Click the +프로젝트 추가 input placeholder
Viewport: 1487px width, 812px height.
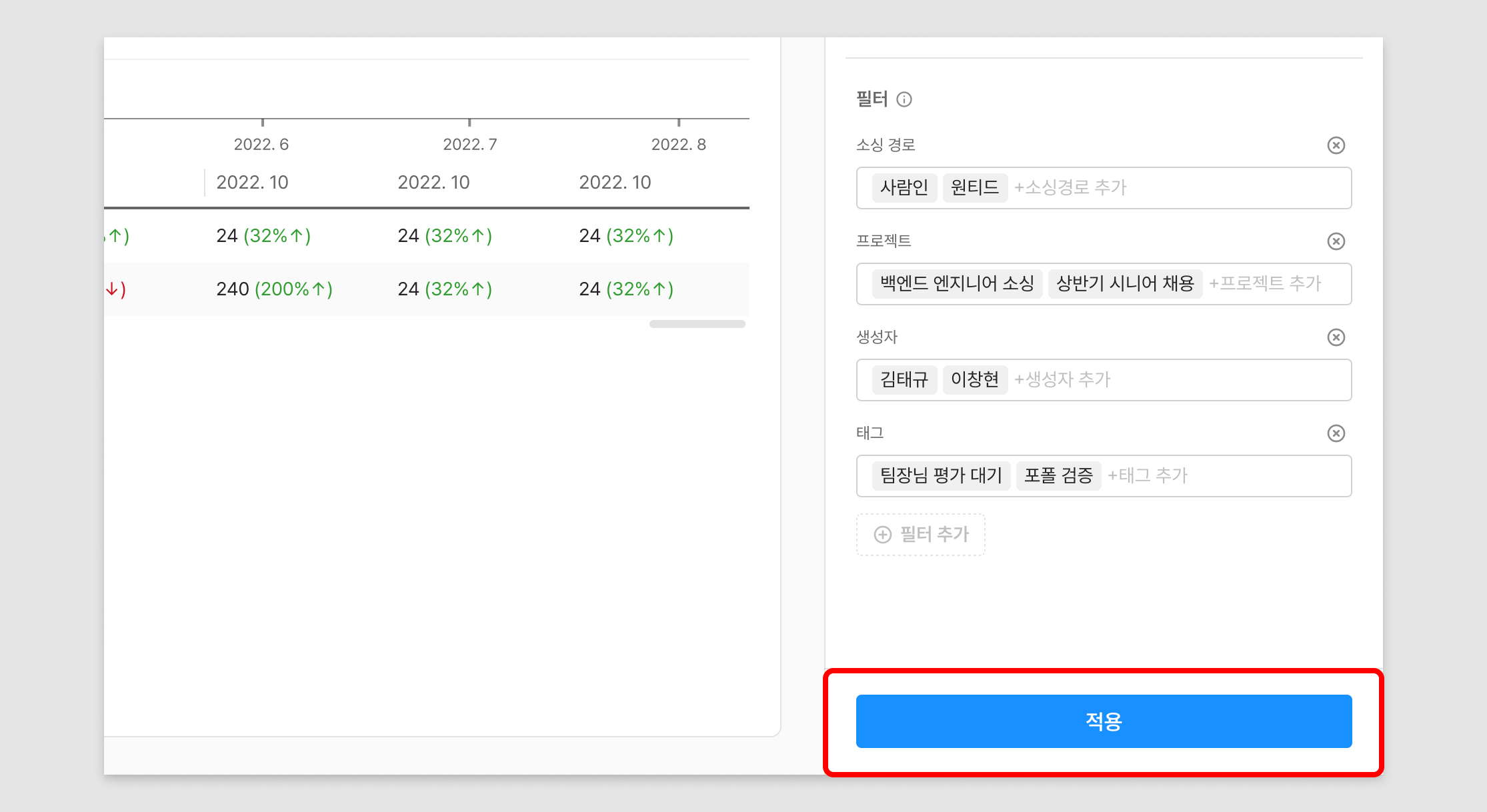[x=1265, y=283]
